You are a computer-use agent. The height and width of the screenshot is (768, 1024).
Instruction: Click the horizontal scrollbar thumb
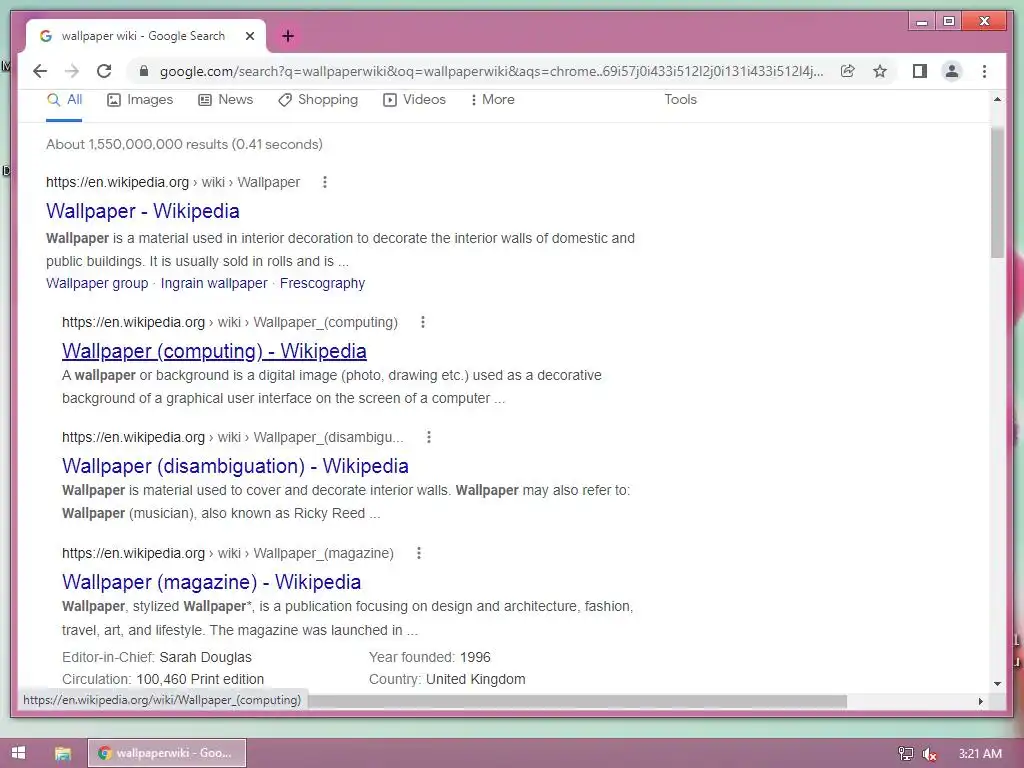point(577,701)
